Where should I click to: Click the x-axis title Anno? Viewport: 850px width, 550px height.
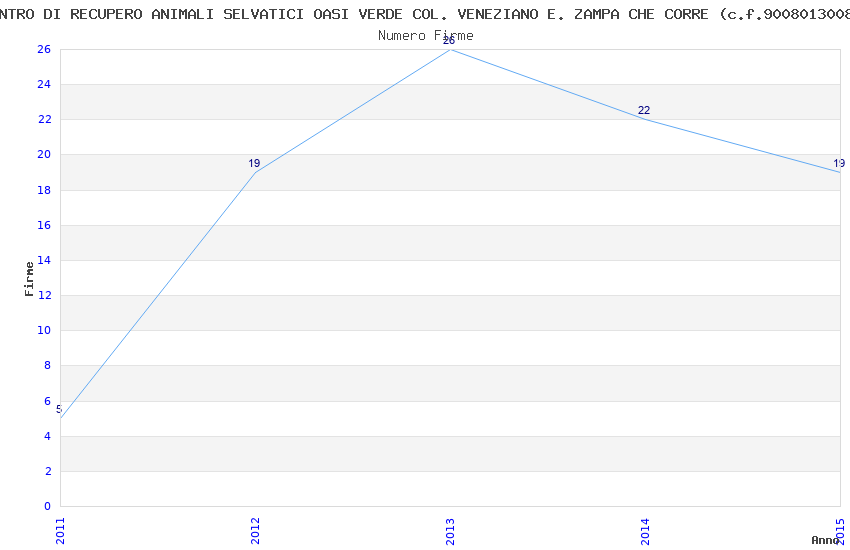point(825,540)
